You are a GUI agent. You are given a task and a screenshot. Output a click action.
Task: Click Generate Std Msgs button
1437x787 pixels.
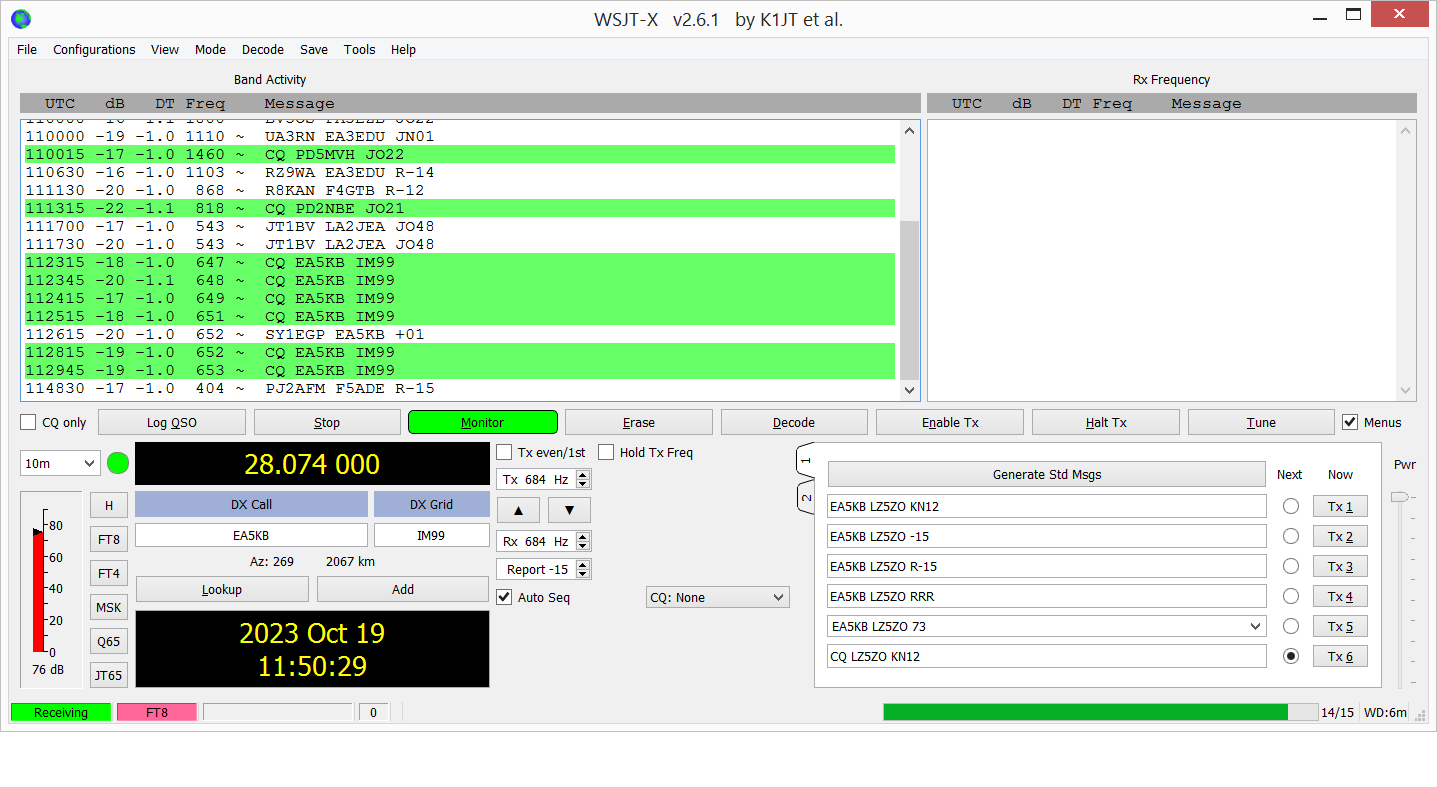[x=1047, y=475]
